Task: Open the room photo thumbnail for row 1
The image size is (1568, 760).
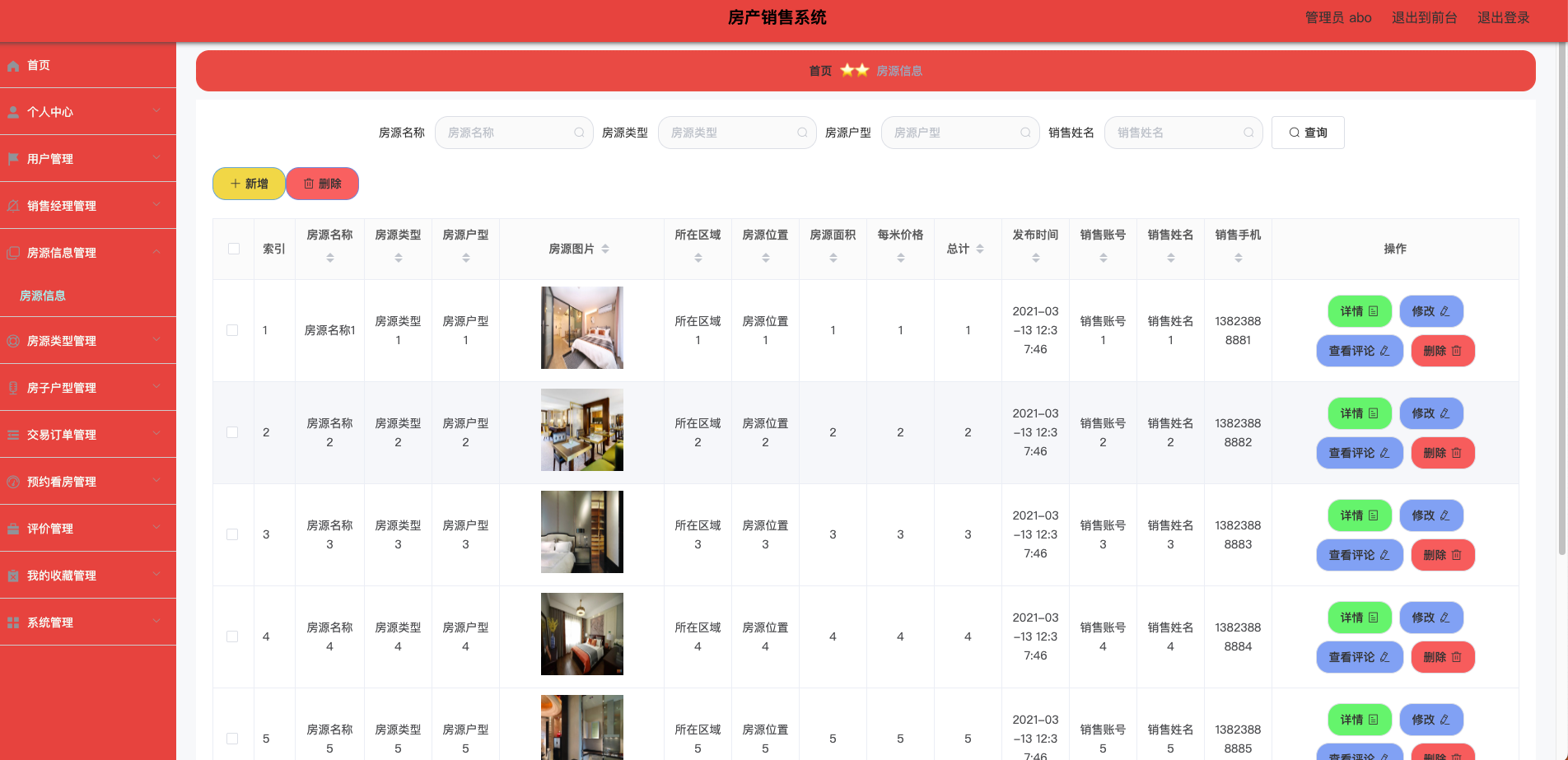Action: coord(582,328)
